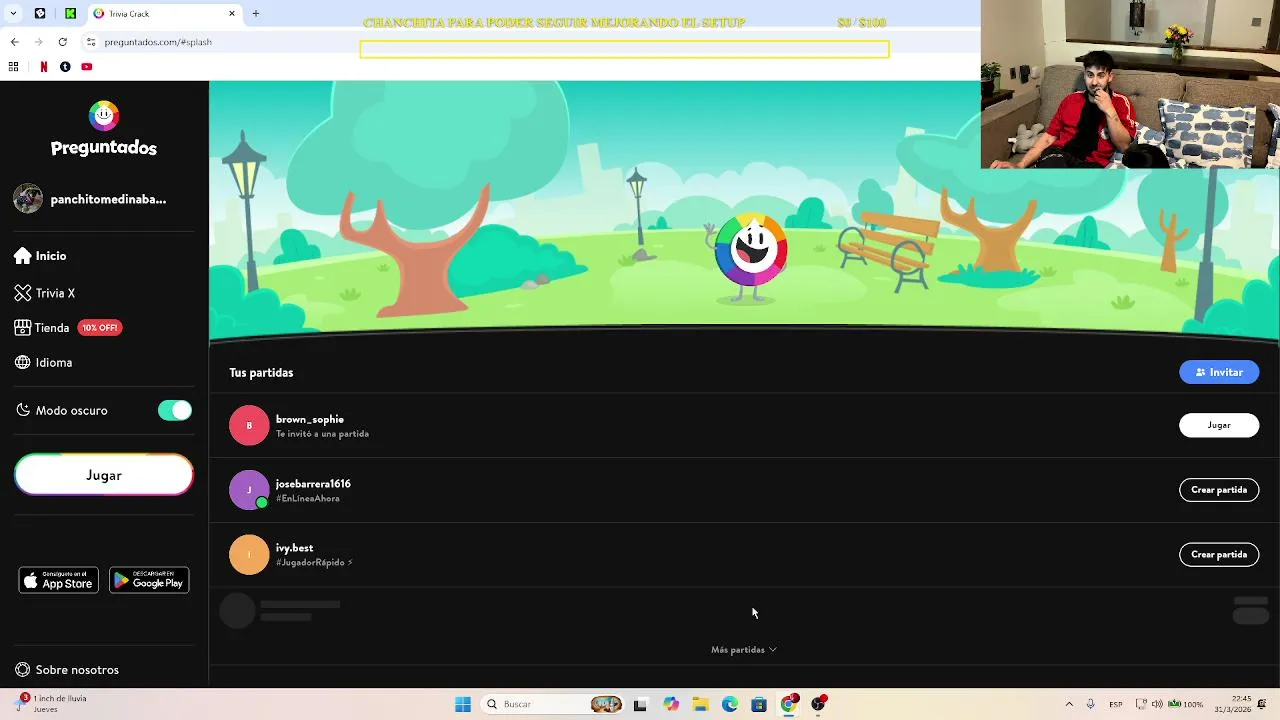Click Jugar for brown_sophie's invitation
Image resolution: width=1280 pixels, height=720 pixels.
1219,425
